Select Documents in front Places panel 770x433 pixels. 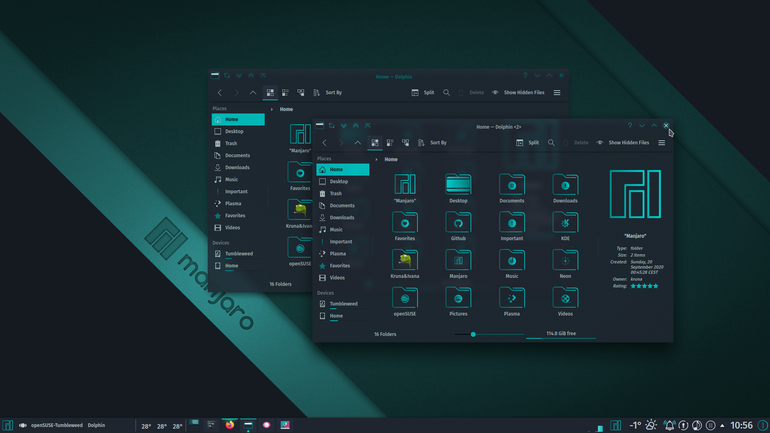pos(343,206)
